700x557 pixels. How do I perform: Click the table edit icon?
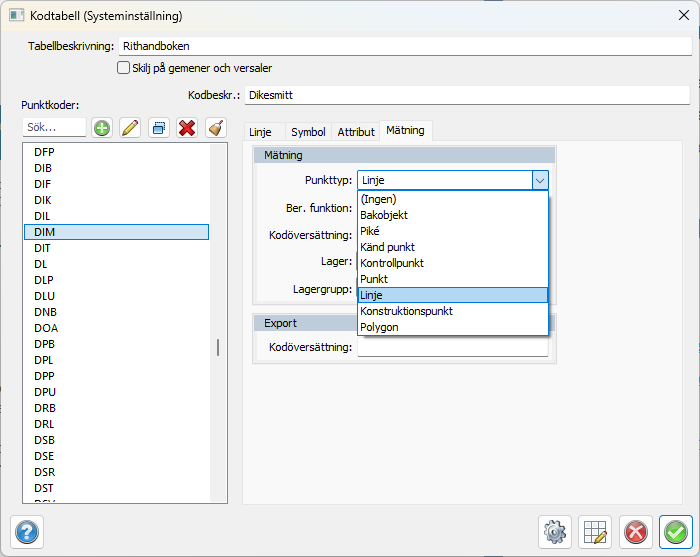click(x=596, y=532)
